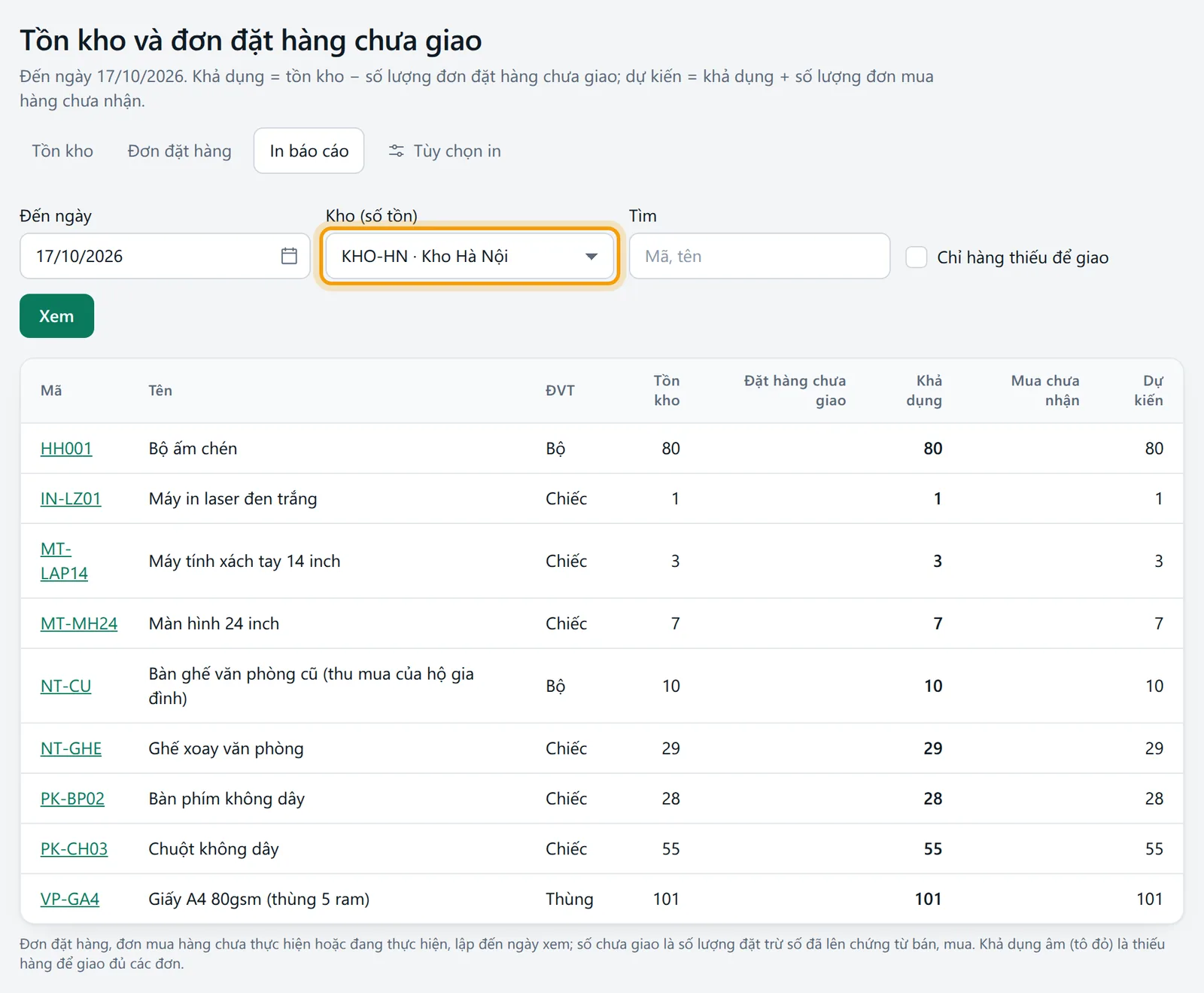Image resolution: width=1204 pixels, height=993 pixels.
Task: Select the name 'Máy tính xách tay 14 inch'
Action: click(245, 562)
